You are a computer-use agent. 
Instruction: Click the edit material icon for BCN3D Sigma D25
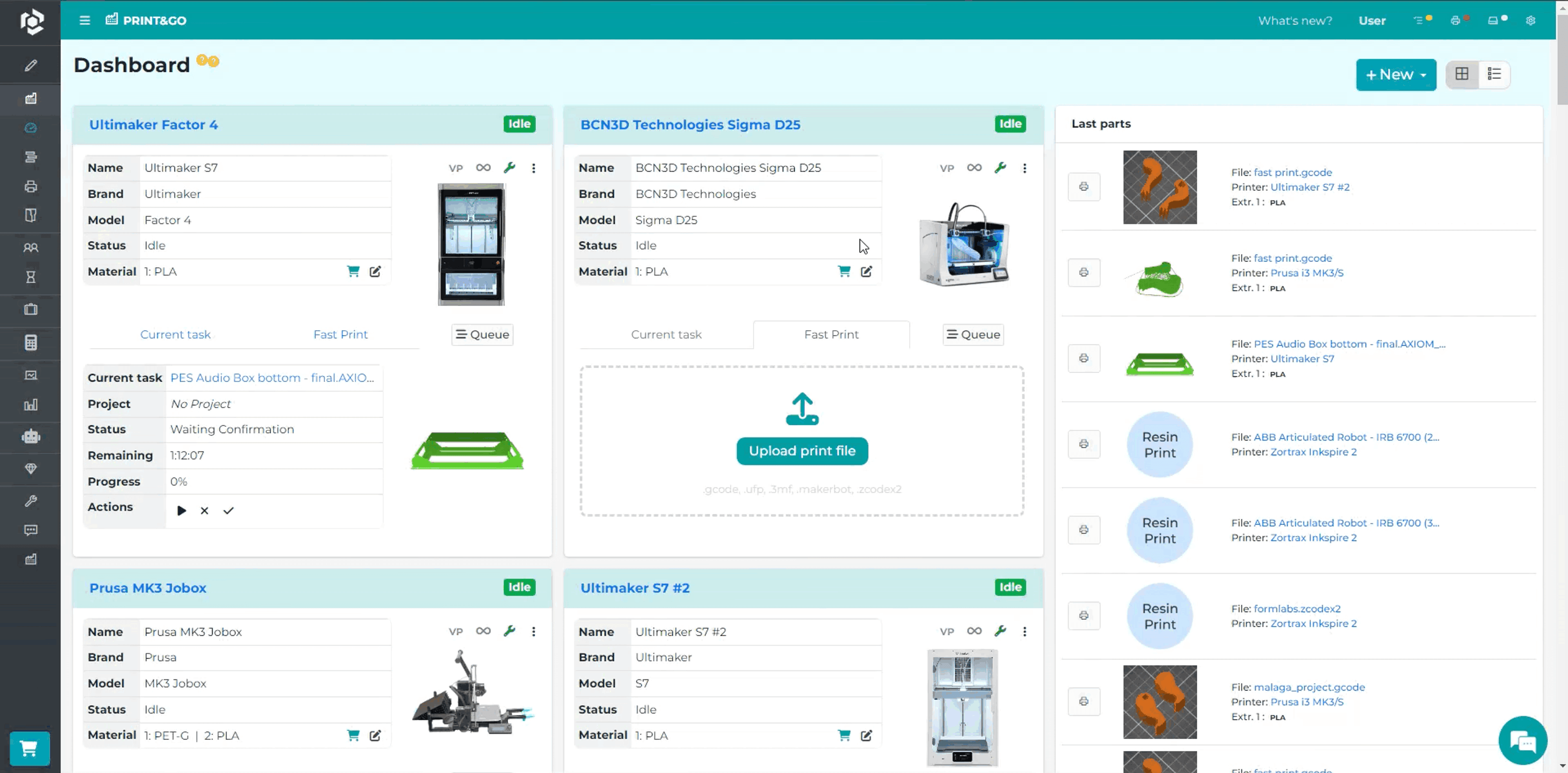point(867,270)
